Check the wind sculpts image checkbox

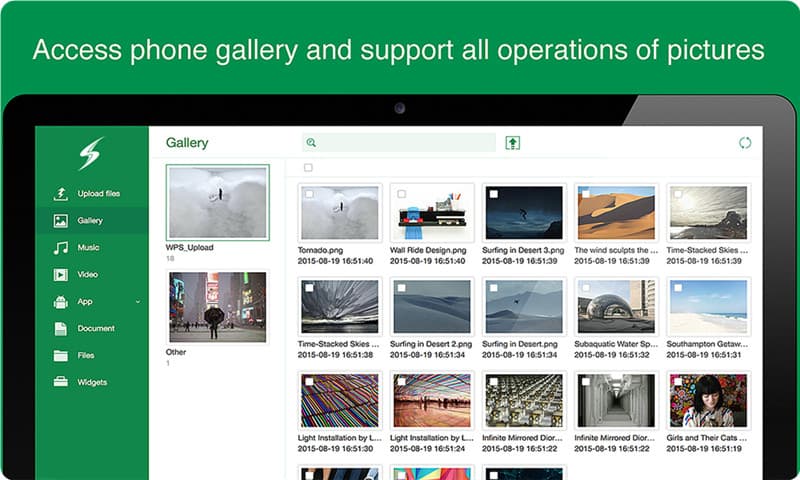pos(586,194)
